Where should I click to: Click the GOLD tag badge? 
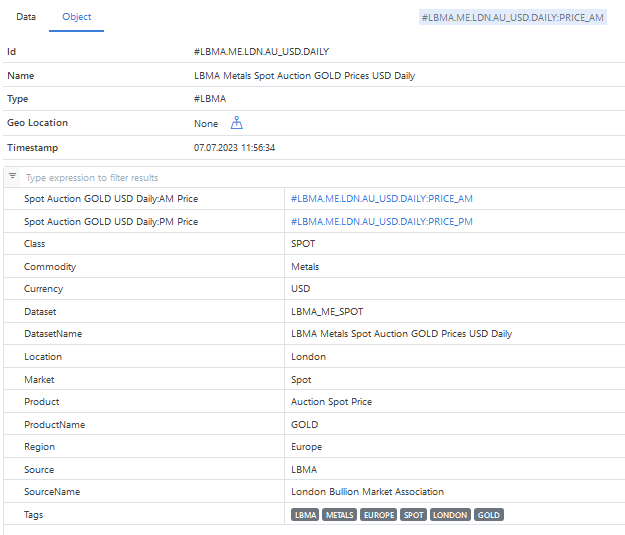click(489, 515)
